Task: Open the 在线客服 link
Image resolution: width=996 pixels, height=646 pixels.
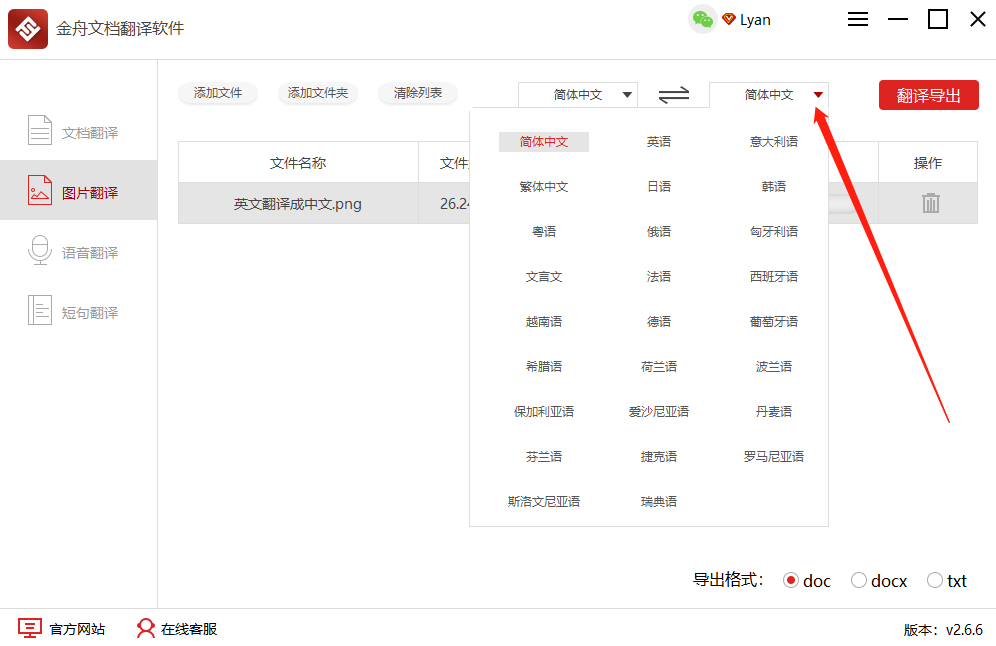Action: pyautogui.click(x=189, y=629)
